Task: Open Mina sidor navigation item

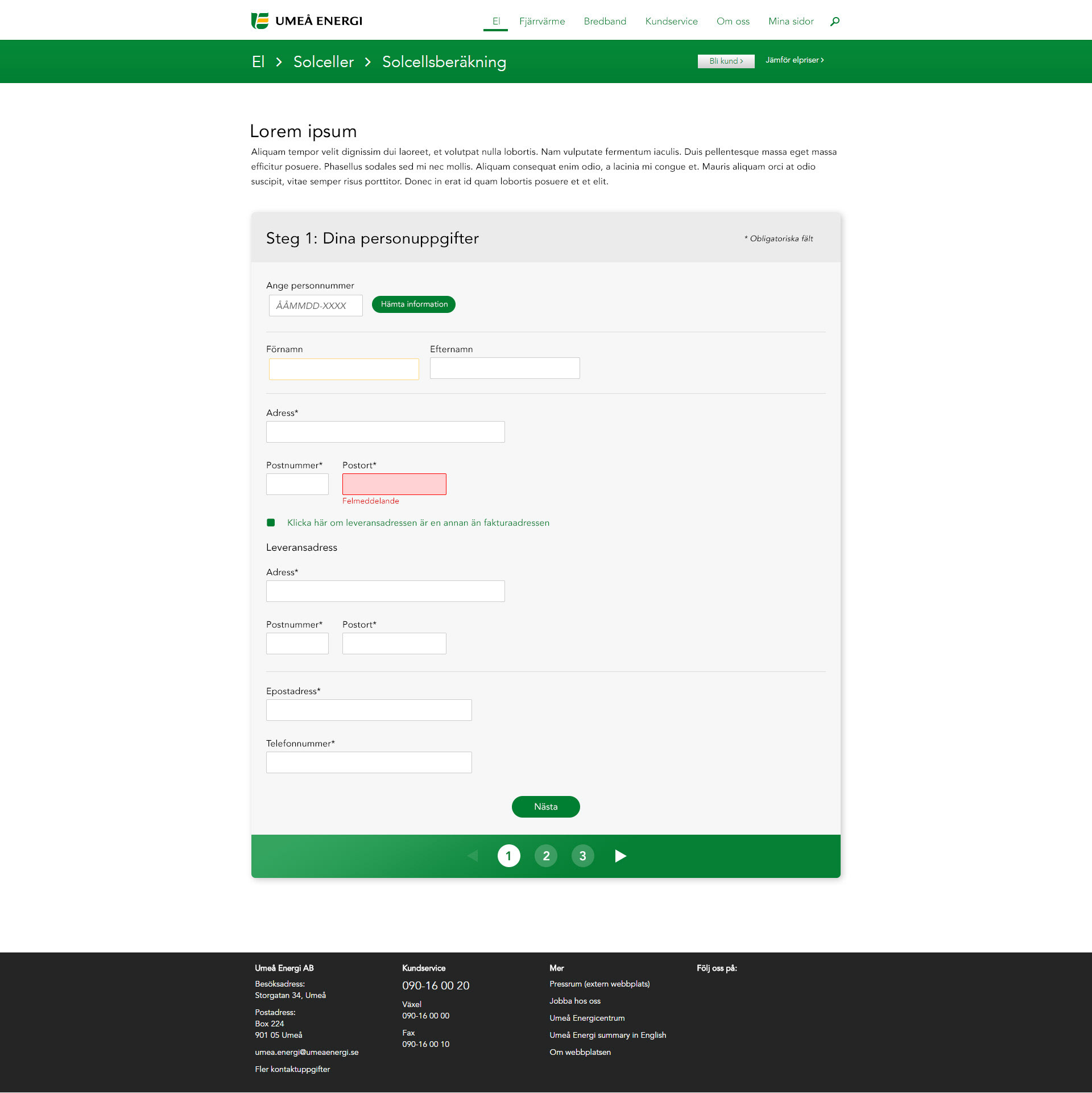Action: (x=791, y=22)
